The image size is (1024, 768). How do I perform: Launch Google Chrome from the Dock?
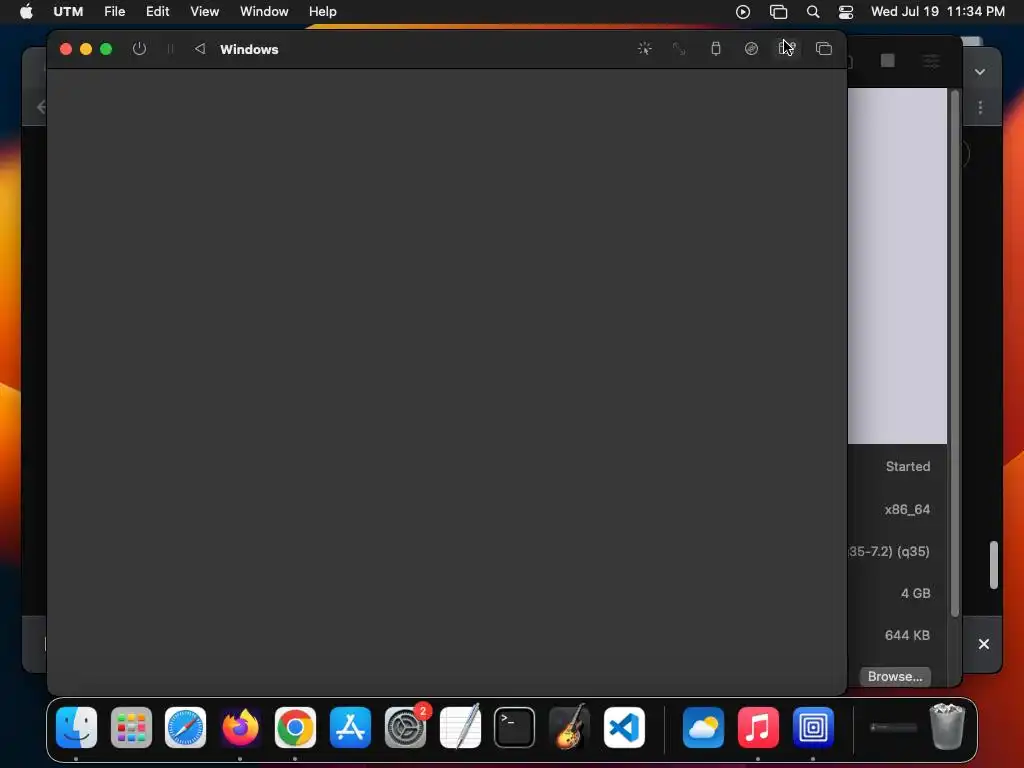tap(295, 728)
